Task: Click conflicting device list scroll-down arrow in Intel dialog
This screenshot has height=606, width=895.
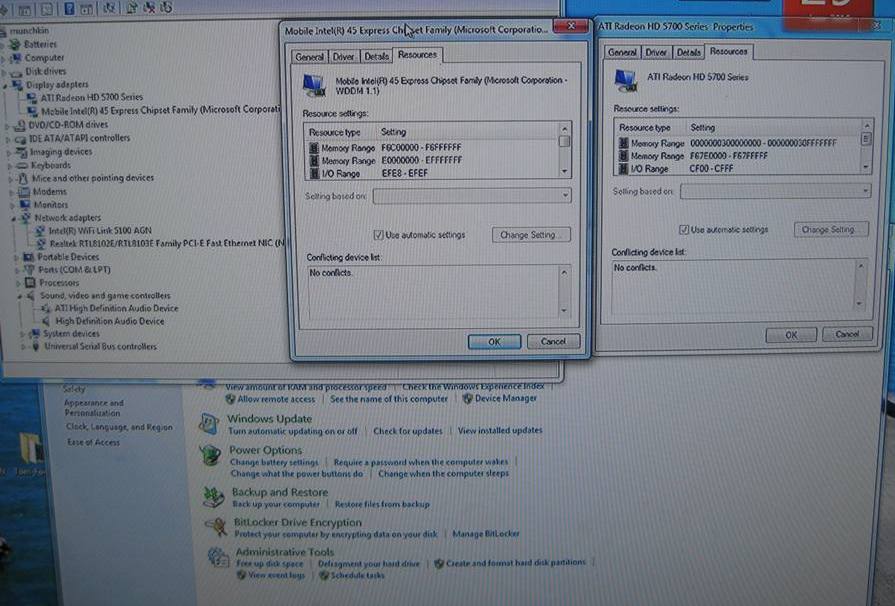Action: [x=564, y=311]
